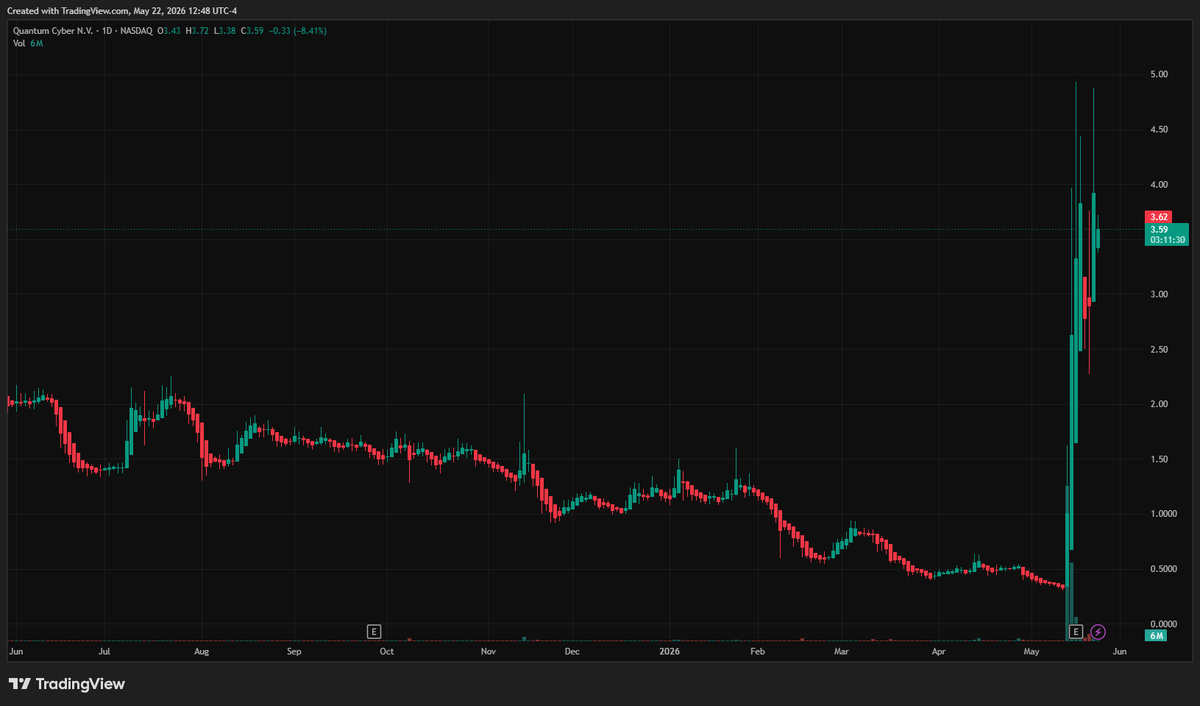Click the earnings E marker near October
1200x706 pixels.
click(374, 631)
